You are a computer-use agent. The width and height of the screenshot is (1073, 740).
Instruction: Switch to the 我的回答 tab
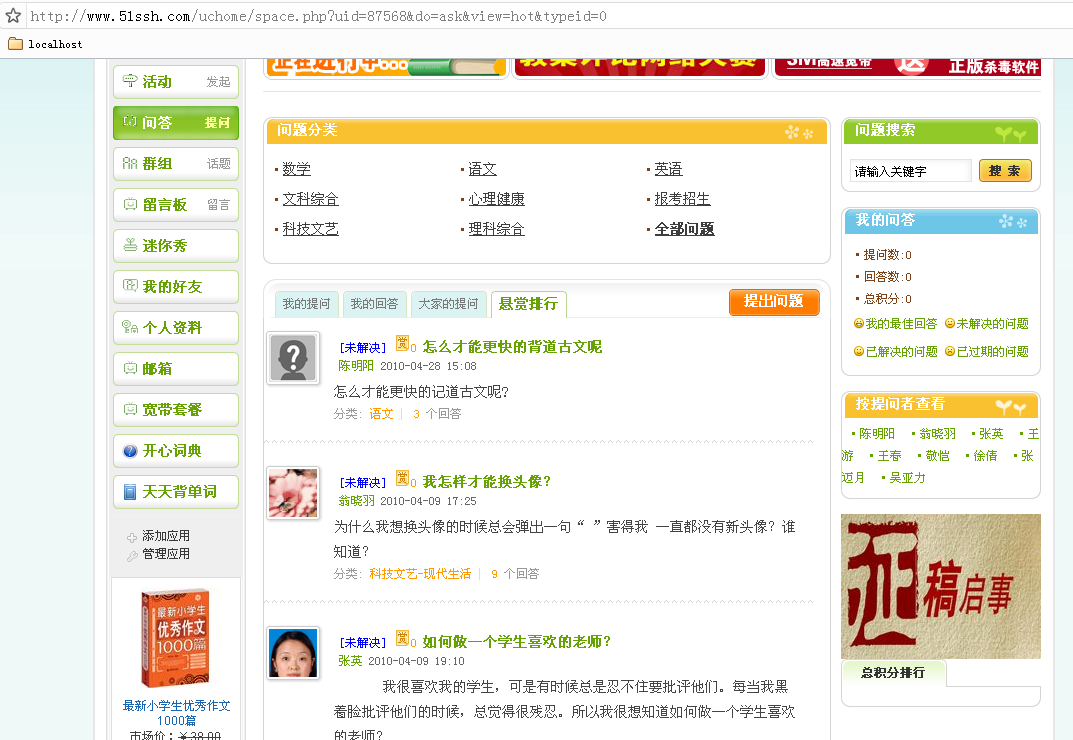(x=374, y=304)
